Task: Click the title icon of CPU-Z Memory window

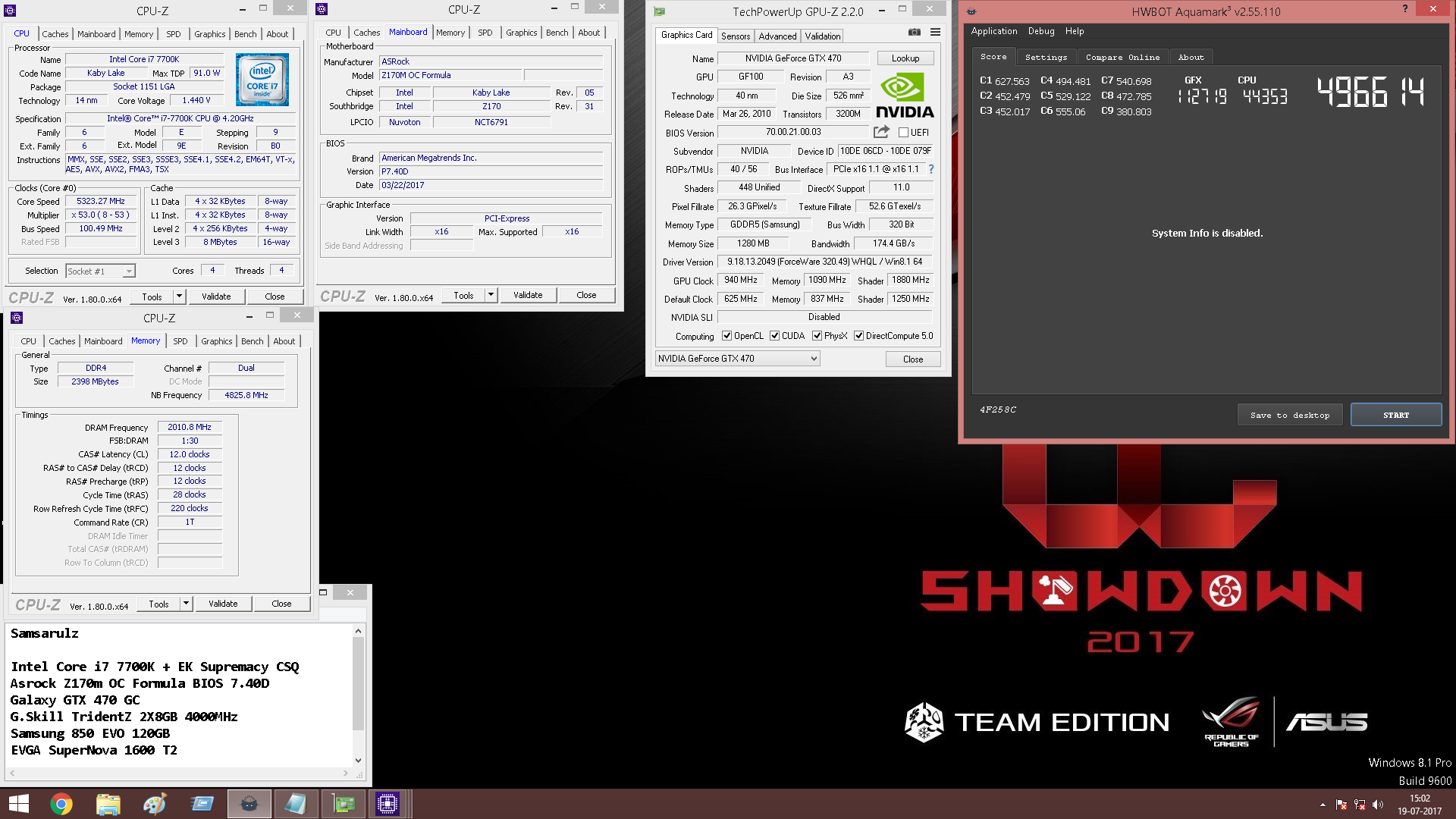Action: (x=17, y=318)
